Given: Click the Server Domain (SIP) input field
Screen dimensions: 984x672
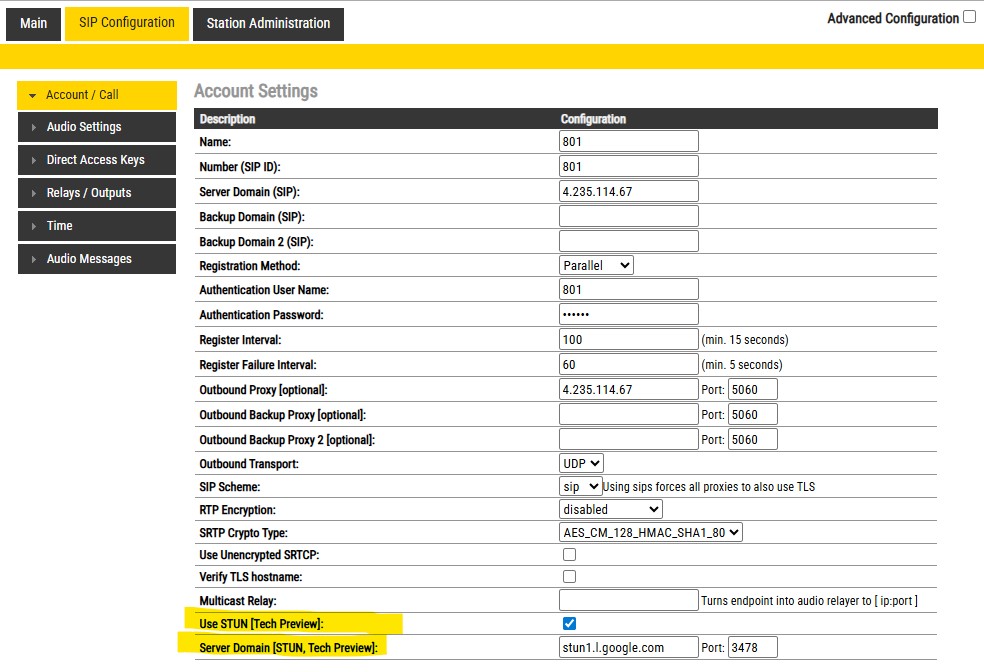Looking at the screenshot, I should [x=628, y=191].
